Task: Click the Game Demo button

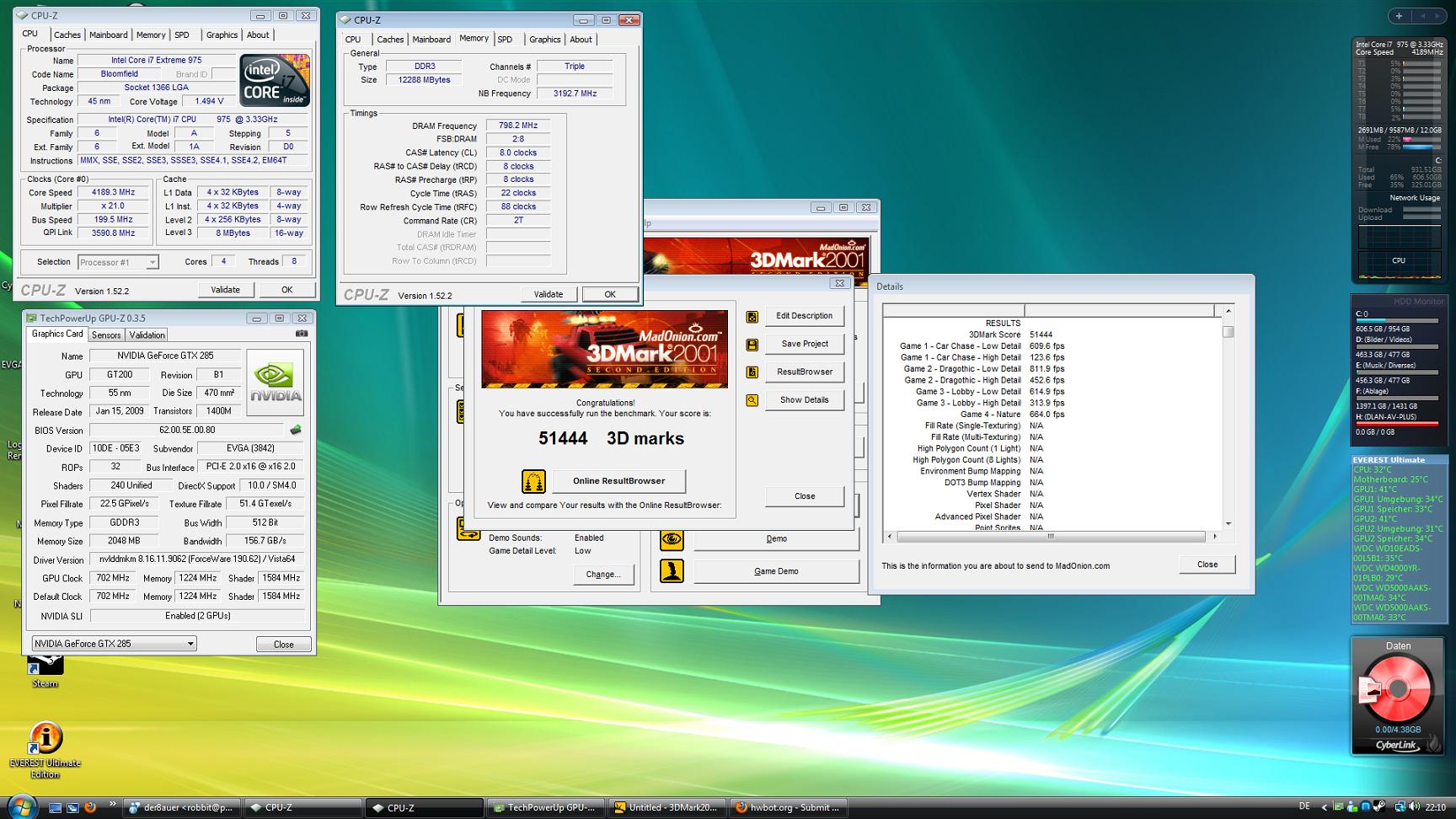Action: (x=776, y=571)
